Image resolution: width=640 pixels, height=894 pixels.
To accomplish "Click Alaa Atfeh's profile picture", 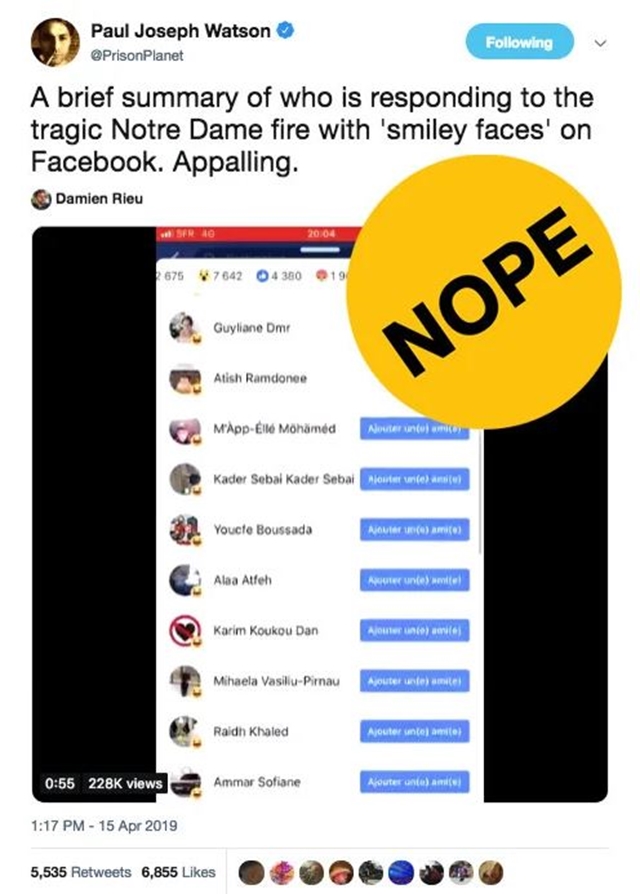I will click(185, 580).
